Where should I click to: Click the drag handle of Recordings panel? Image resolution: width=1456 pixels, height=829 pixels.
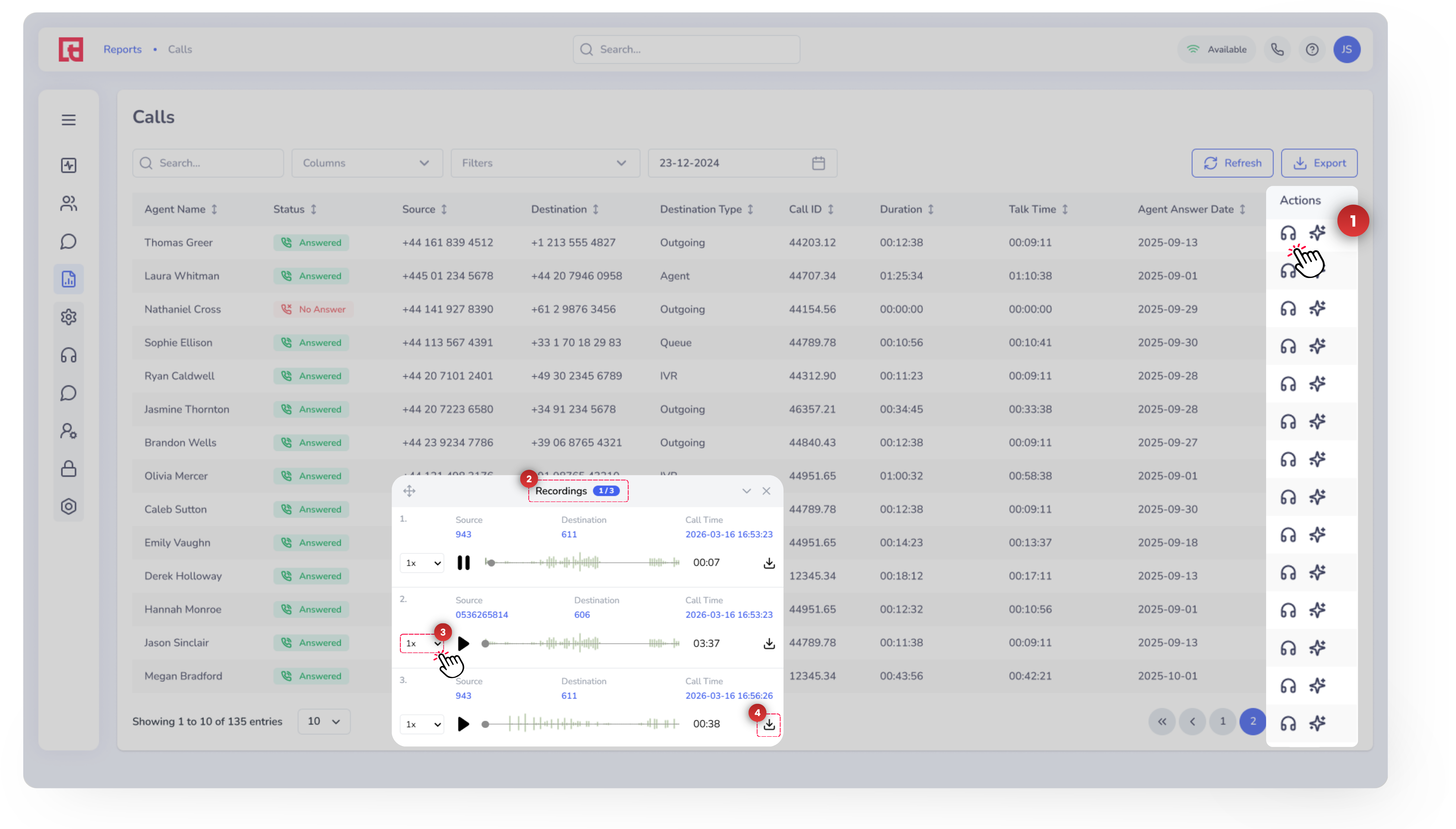409,491
